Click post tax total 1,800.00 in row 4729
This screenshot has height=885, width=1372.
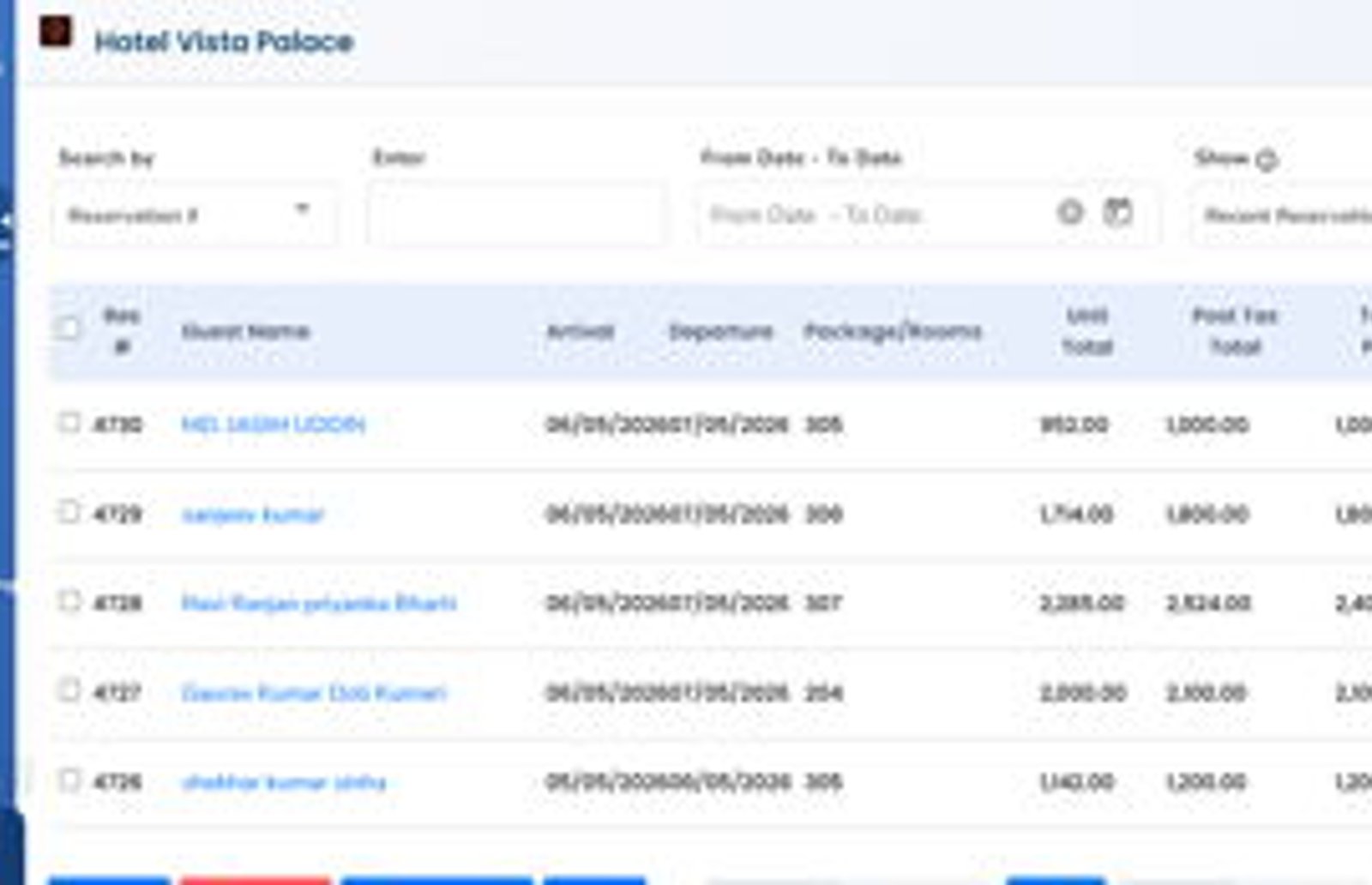click(x=1207, y=514)
